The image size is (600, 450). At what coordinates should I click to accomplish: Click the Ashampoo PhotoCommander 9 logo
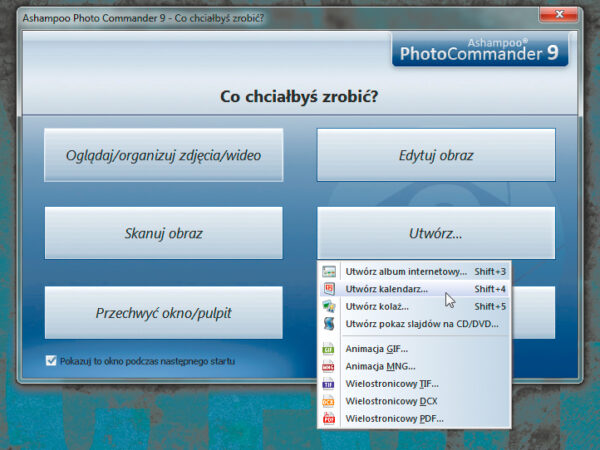point(479,50)
